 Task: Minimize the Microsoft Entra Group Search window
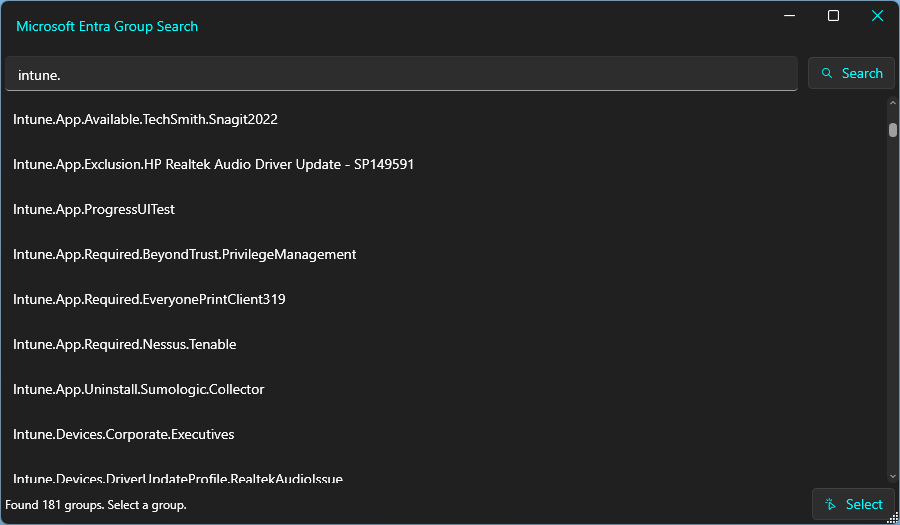pyautogui.click(x=789, y=16)
